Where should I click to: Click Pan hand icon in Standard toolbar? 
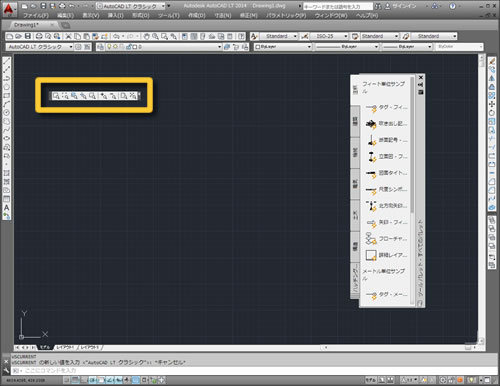pyautogui.click(x=147, y=36)
